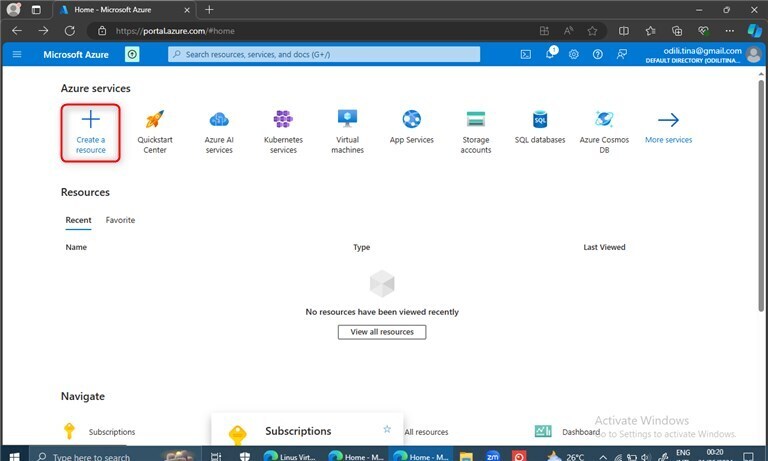Click the browser profile avatar
This screenshot has width=768, height=461.
pos(14,9)
